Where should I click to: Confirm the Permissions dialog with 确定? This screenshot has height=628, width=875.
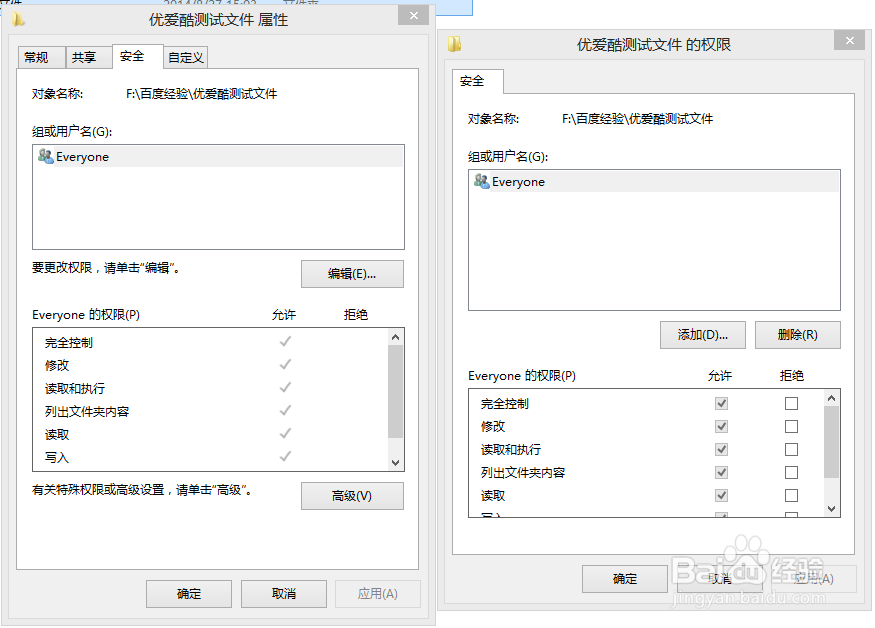click(624, 578)
